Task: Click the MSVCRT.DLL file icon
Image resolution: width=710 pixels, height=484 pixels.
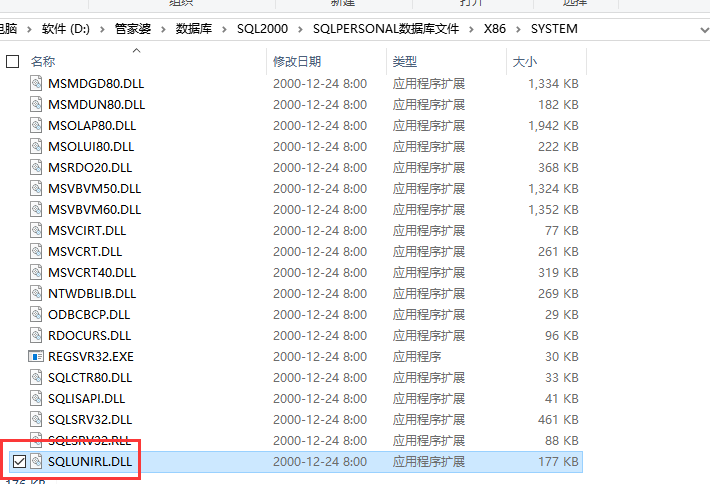Action: (x=36, y=251)
